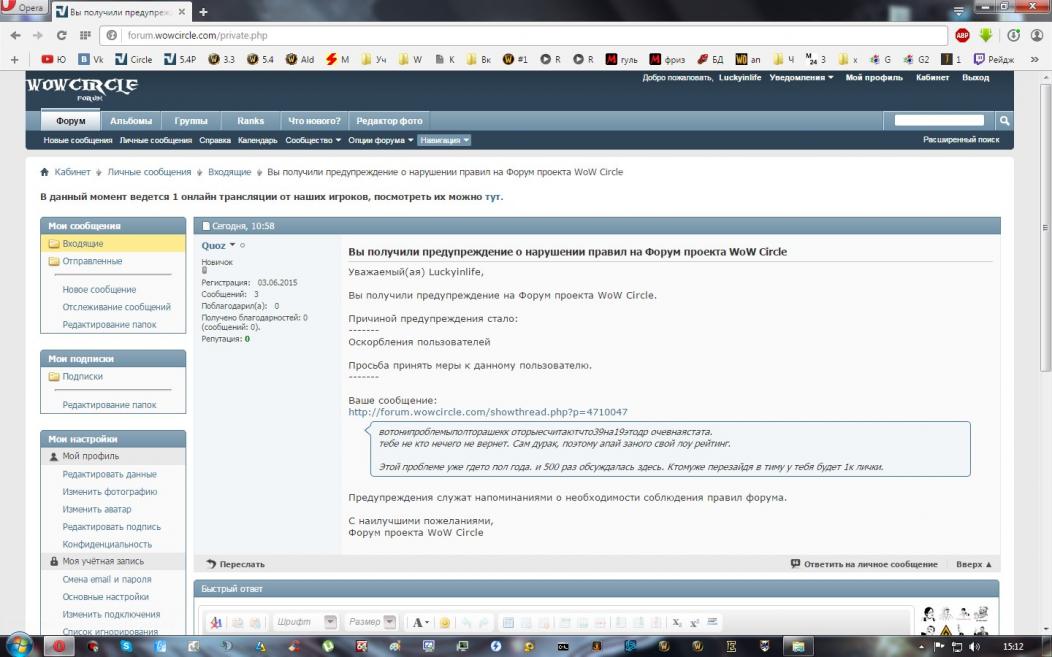Click the forum search magnifier icon
The height and width of the screenshot is (657, 1052).
click(x=1005, y=121)
